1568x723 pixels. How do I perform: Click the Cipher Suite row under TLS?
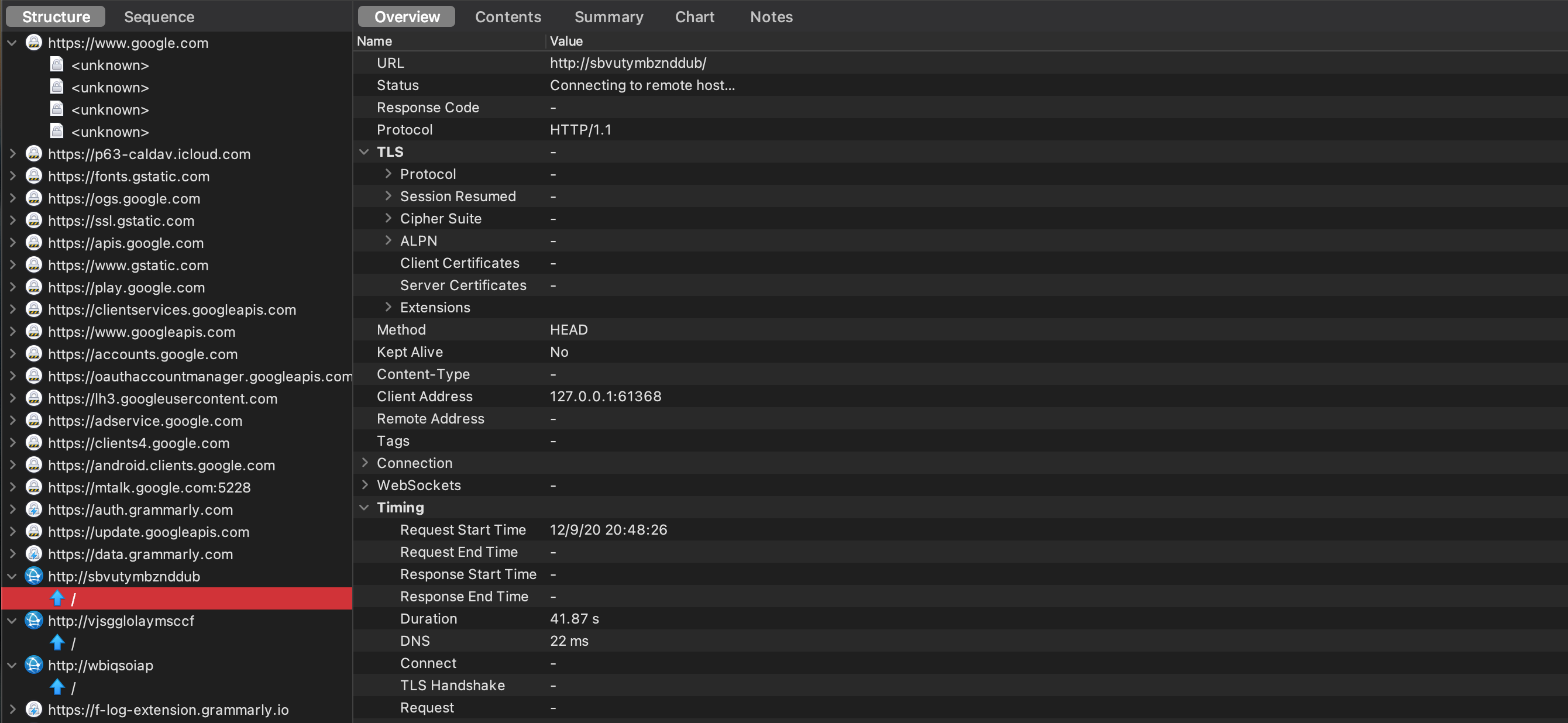point(441,219)
